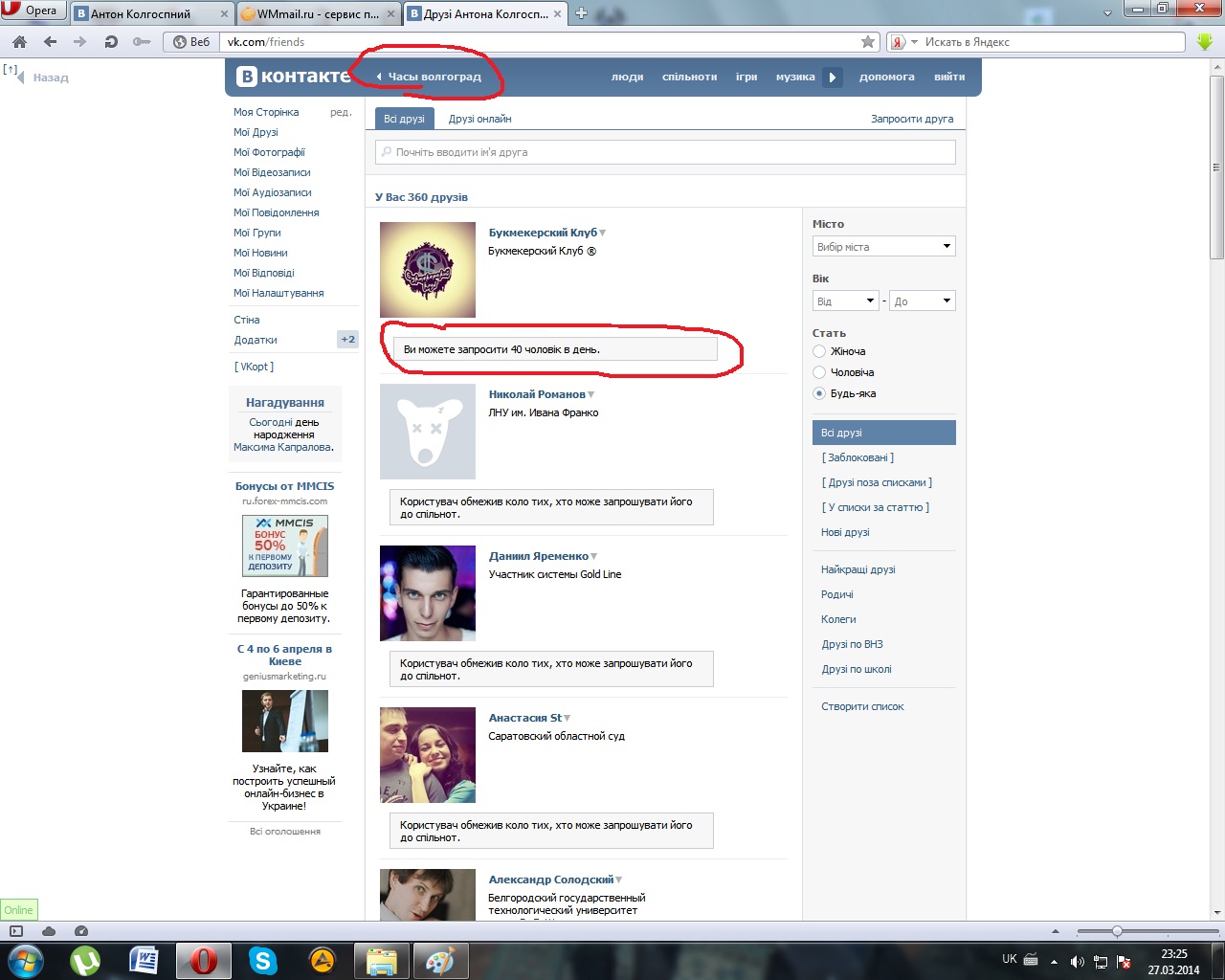
Task: Expand the Яндекс search engine selector
Action: (902, 42)
